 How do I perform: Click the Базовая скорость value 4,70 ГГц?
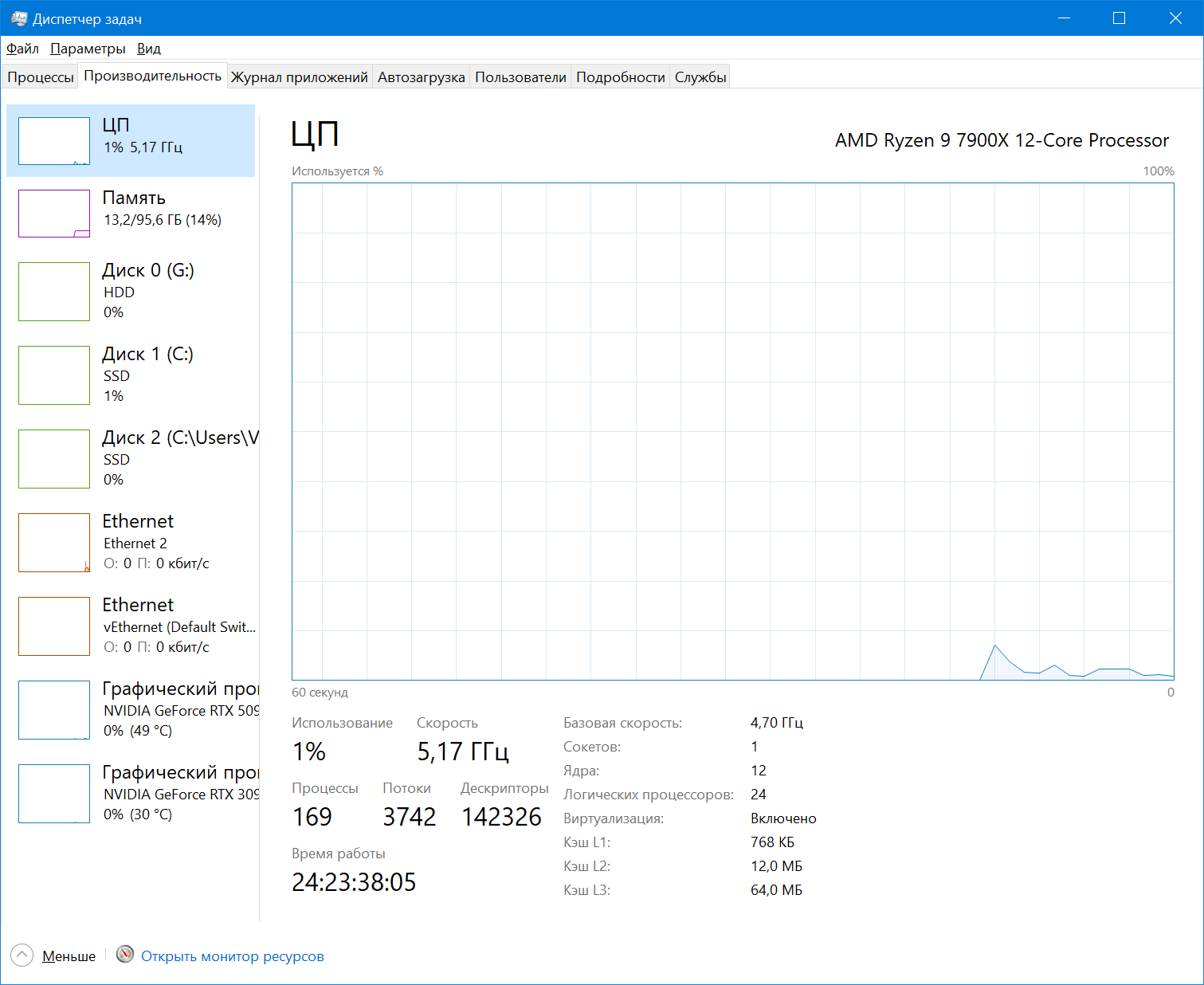pos(777,723)
